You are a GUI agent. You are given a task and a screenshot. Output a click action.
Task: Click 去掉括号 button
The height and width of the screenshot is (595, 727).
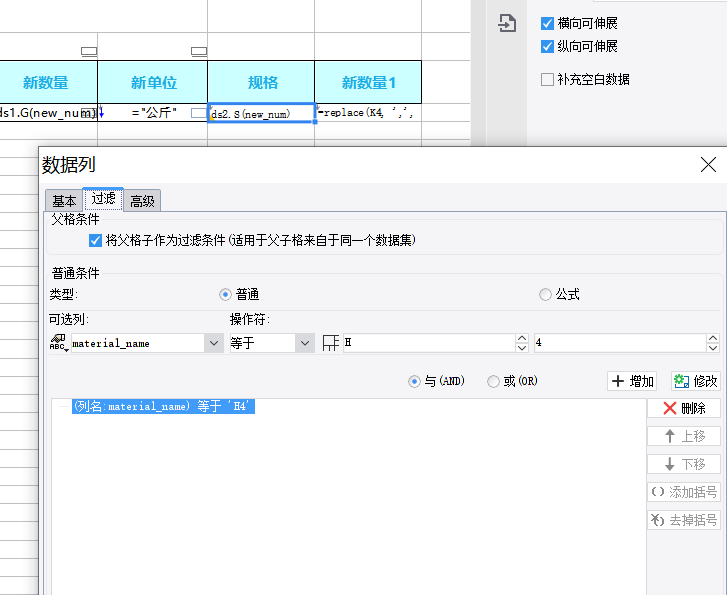pyautogui.click(x=684, y=520)
